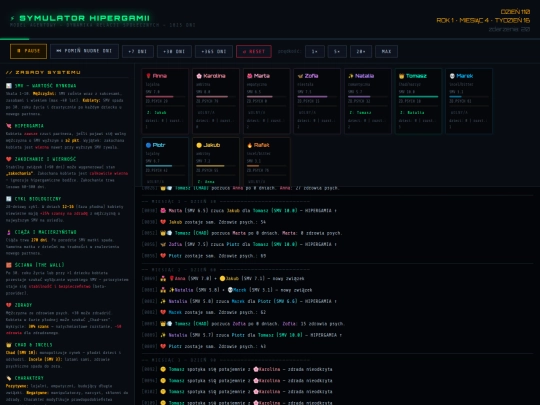Screen dimensions: 540x405
Task: Pause the simulation with the PAUSE button
Action: [28, 51]
